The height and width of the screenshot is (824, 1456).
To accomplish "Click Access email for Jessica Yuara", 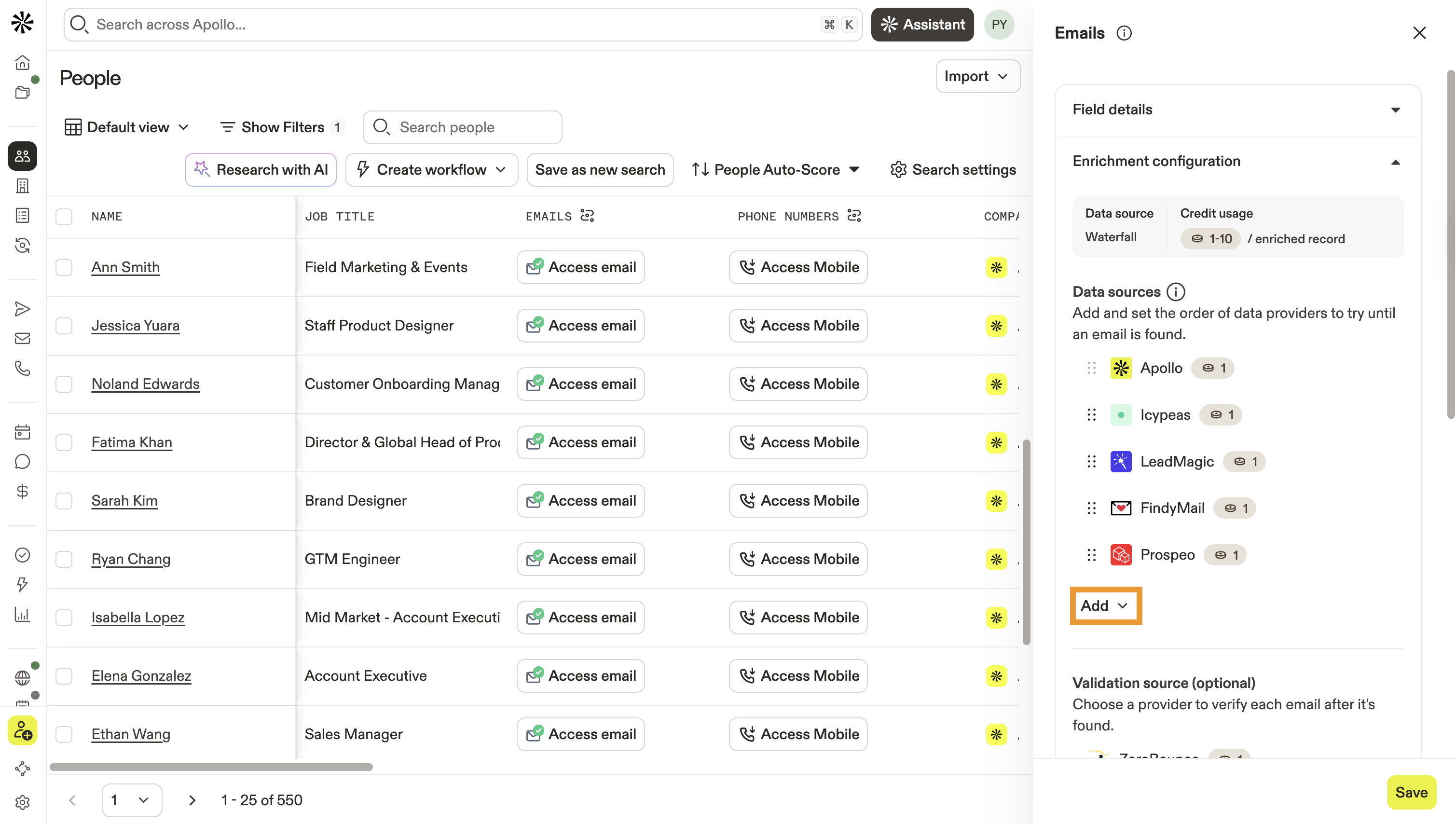I will pos(580,326).
